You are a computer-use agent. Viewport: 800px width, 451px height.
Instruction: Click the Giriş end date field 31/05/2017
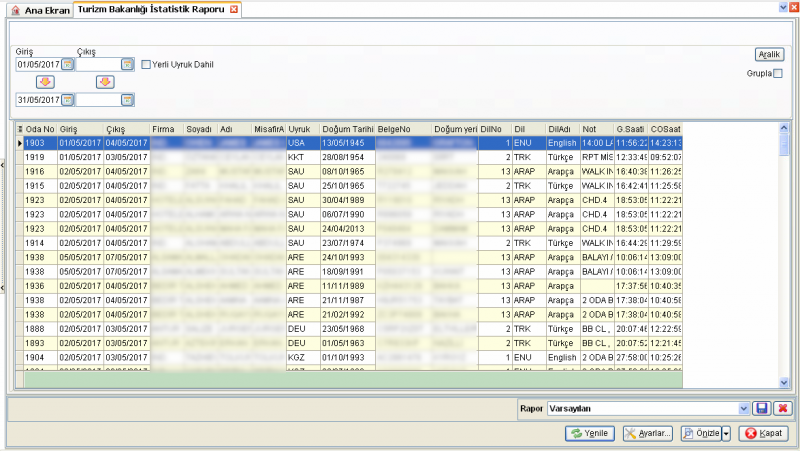39,100
